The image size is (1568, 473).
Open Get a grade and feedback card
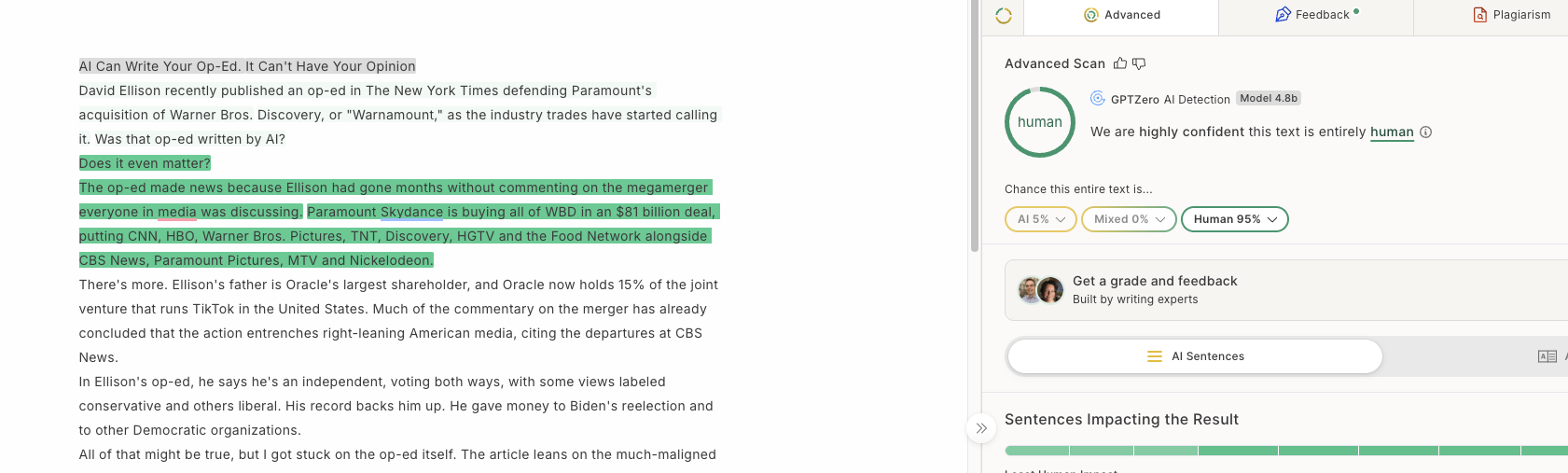click(1287, 290)
